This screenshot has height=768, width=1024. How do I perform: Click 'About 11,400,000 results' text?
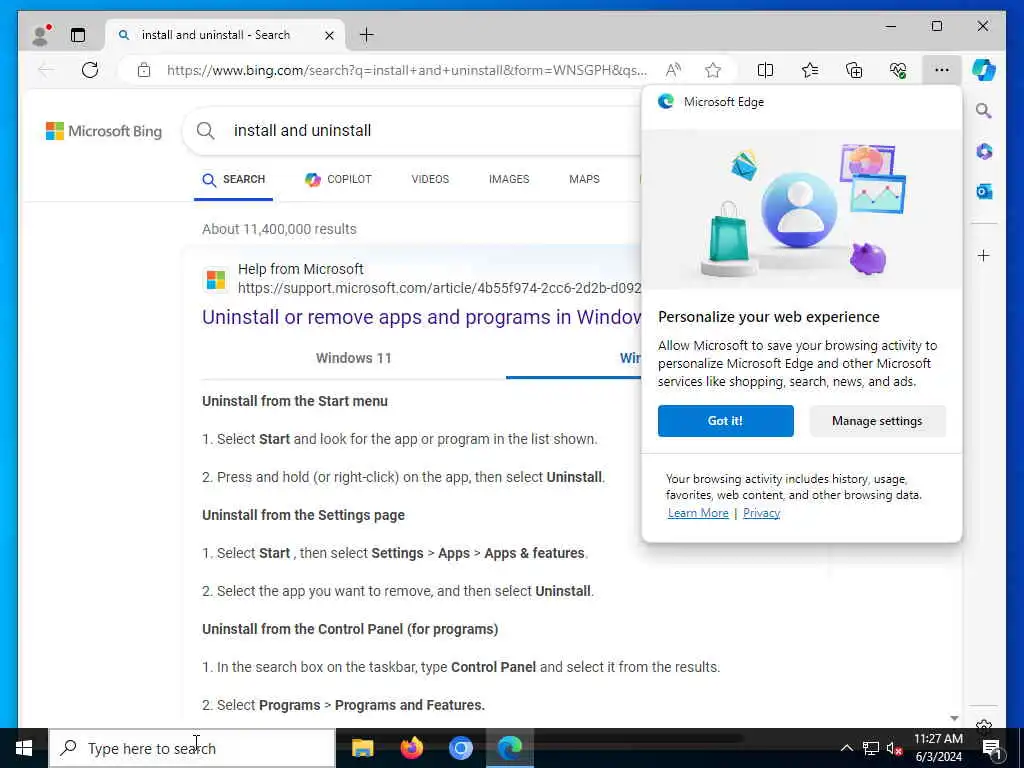click(x=279, y=229)
